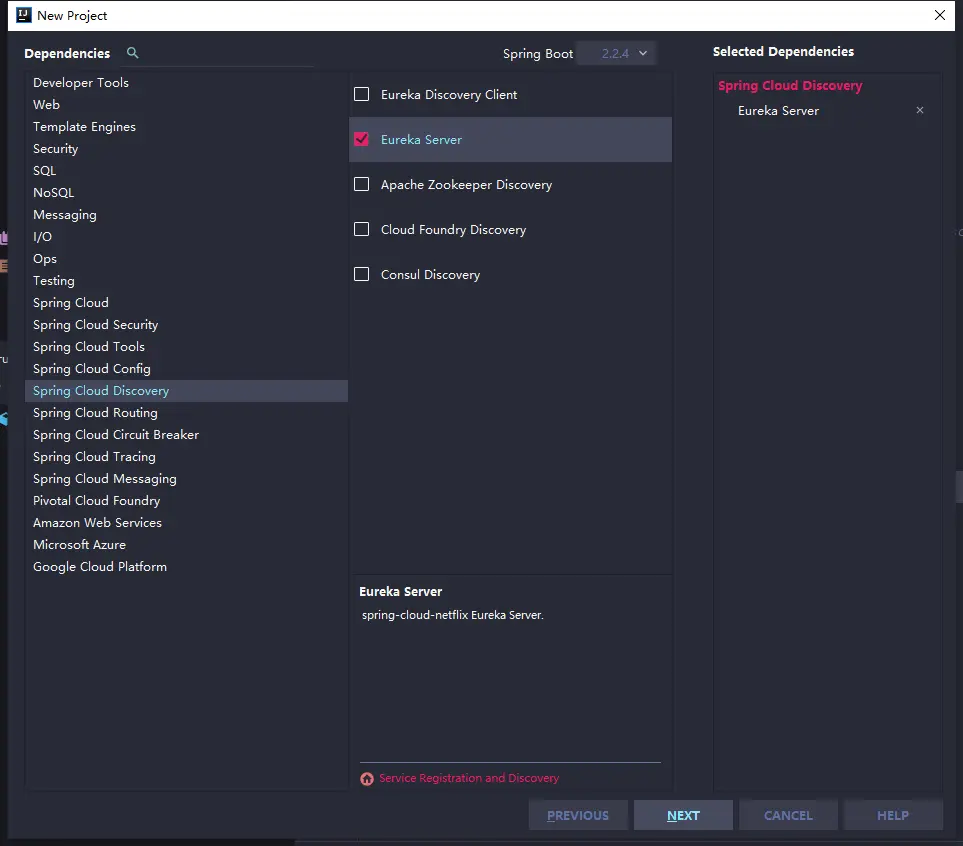
Task: Click the Apache Zookeeper Discovery label
Action: point(466,185)
